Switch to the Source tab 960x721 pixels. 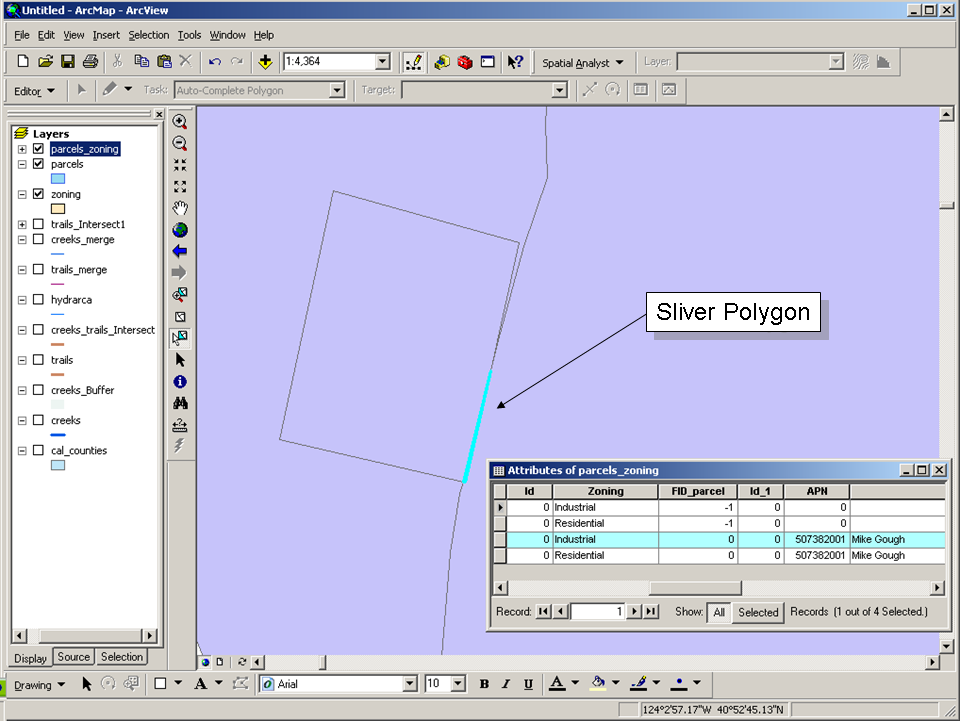point(73,657)
